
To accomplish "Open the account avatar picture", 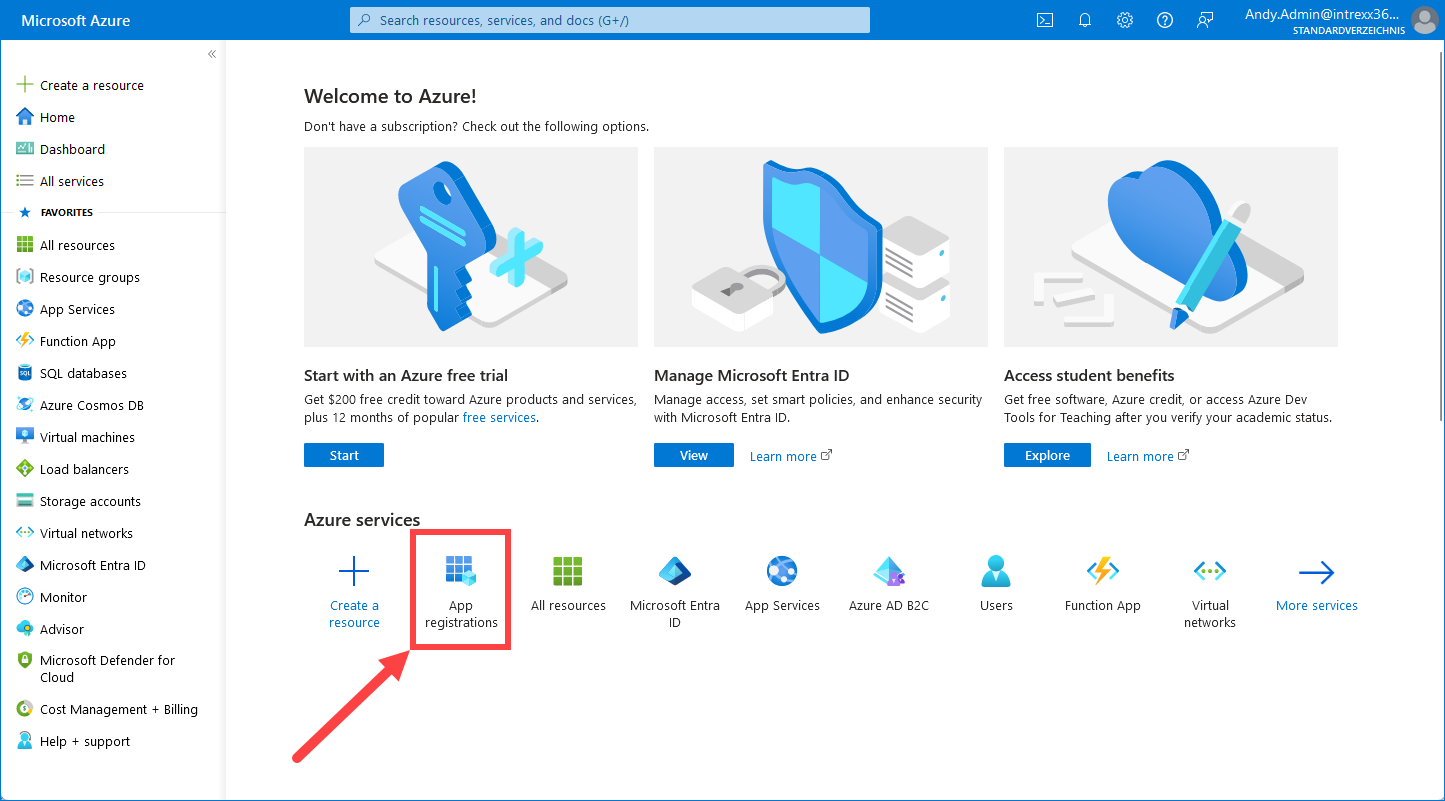I will [x=1425, y=20].
